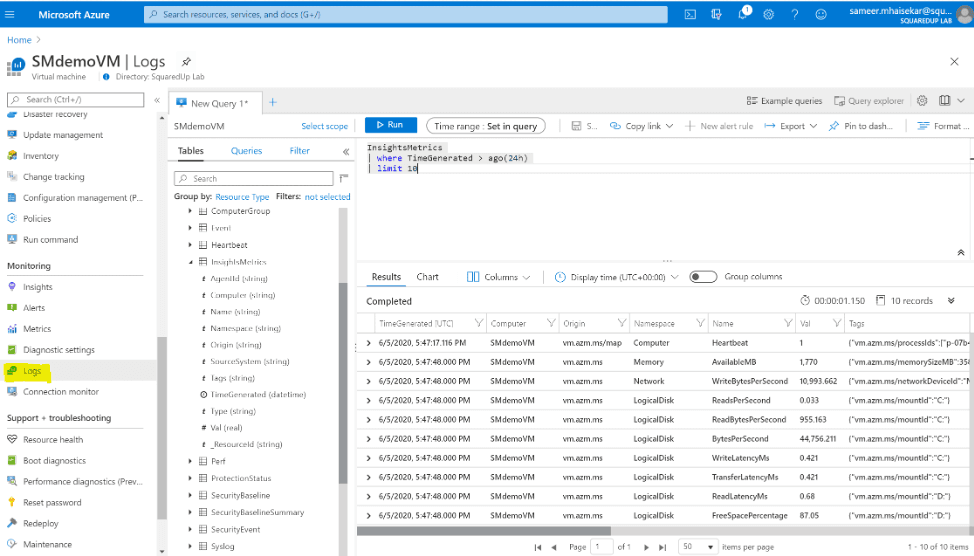Click the Select scope link
Screen dimensions: 974x556
(x=324, y=126)
